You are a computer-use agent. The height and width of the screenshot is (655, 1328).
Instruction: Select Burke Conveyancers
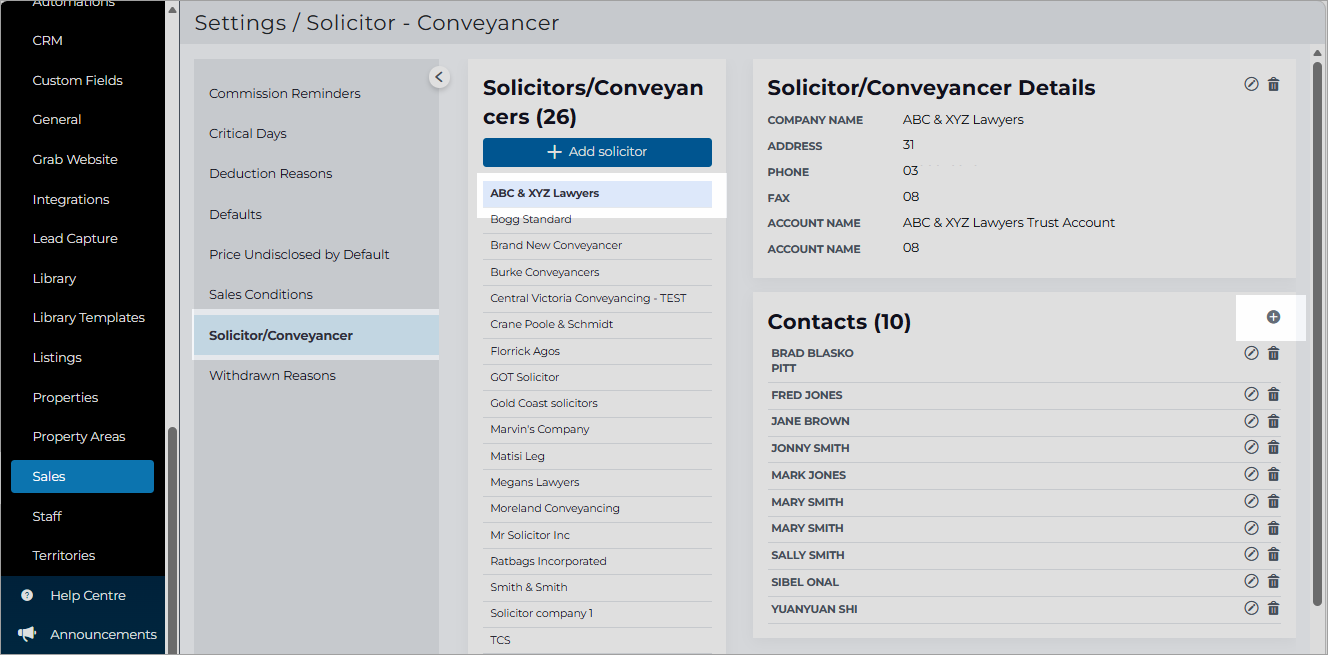[597, 272]
